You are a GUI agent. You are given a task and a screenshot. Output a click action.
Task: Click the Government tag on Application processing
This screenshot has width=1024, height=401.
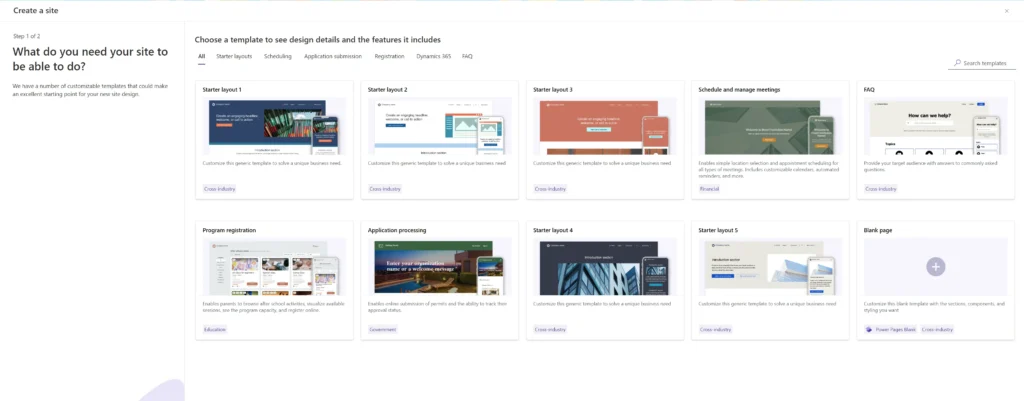pos(383,329)
